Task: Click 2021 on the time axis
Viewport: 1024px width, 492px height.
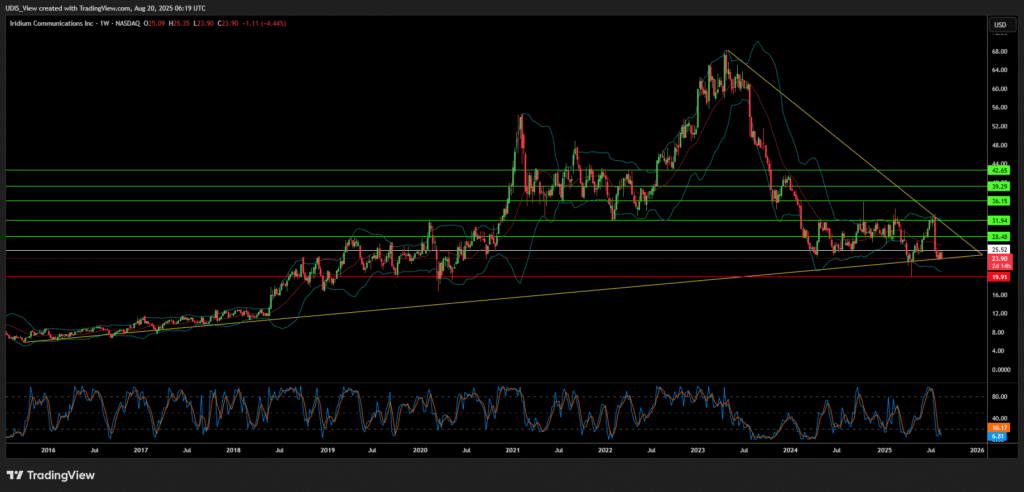Action: pos(512,451)
